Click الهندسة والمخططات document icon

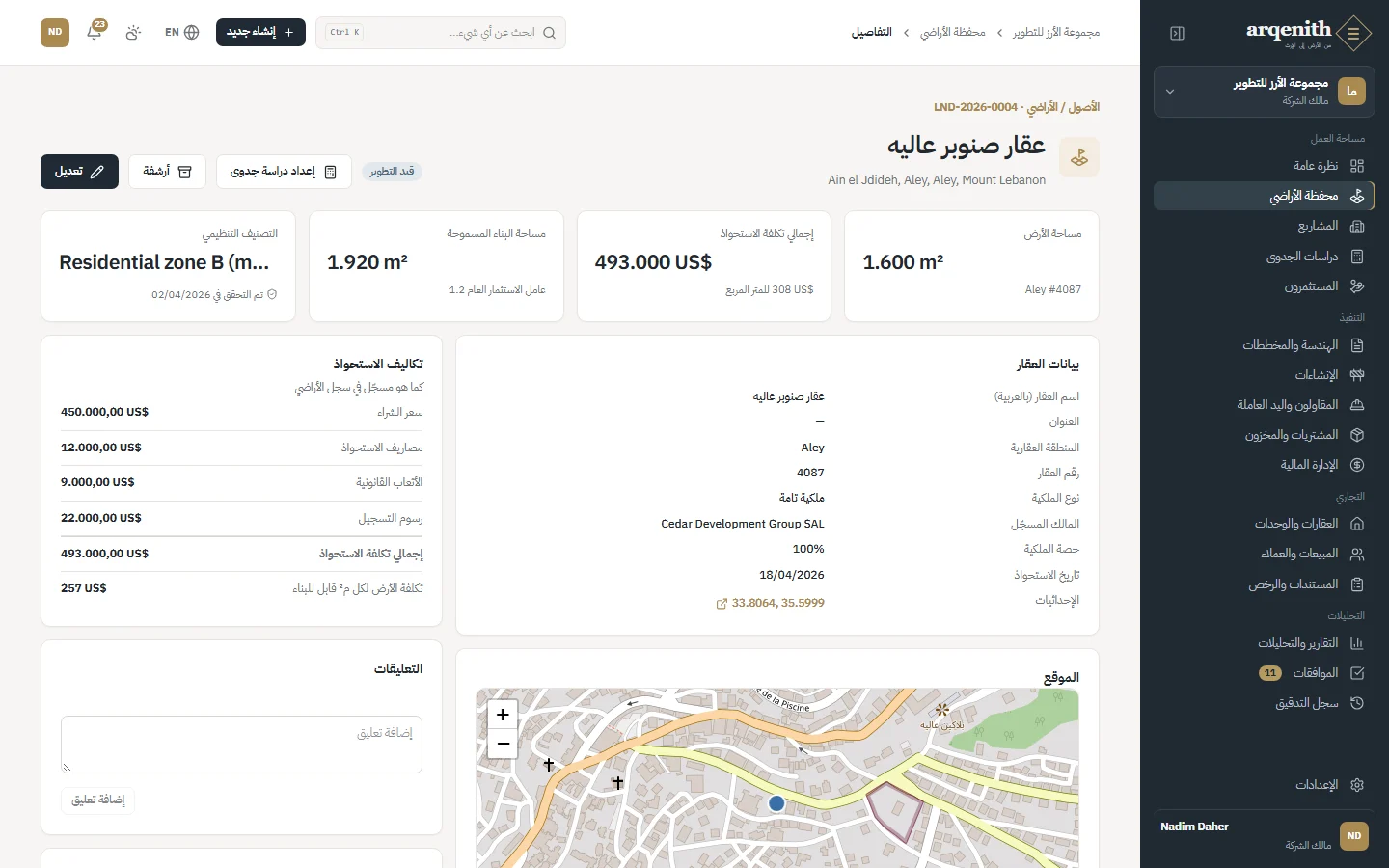1357,345
